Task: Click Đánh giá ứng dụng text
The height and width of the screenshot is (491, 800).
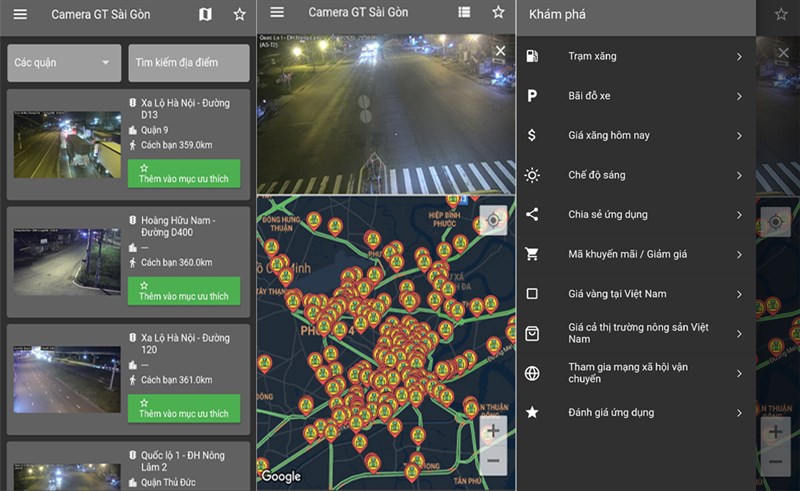Action: point(611,412)
